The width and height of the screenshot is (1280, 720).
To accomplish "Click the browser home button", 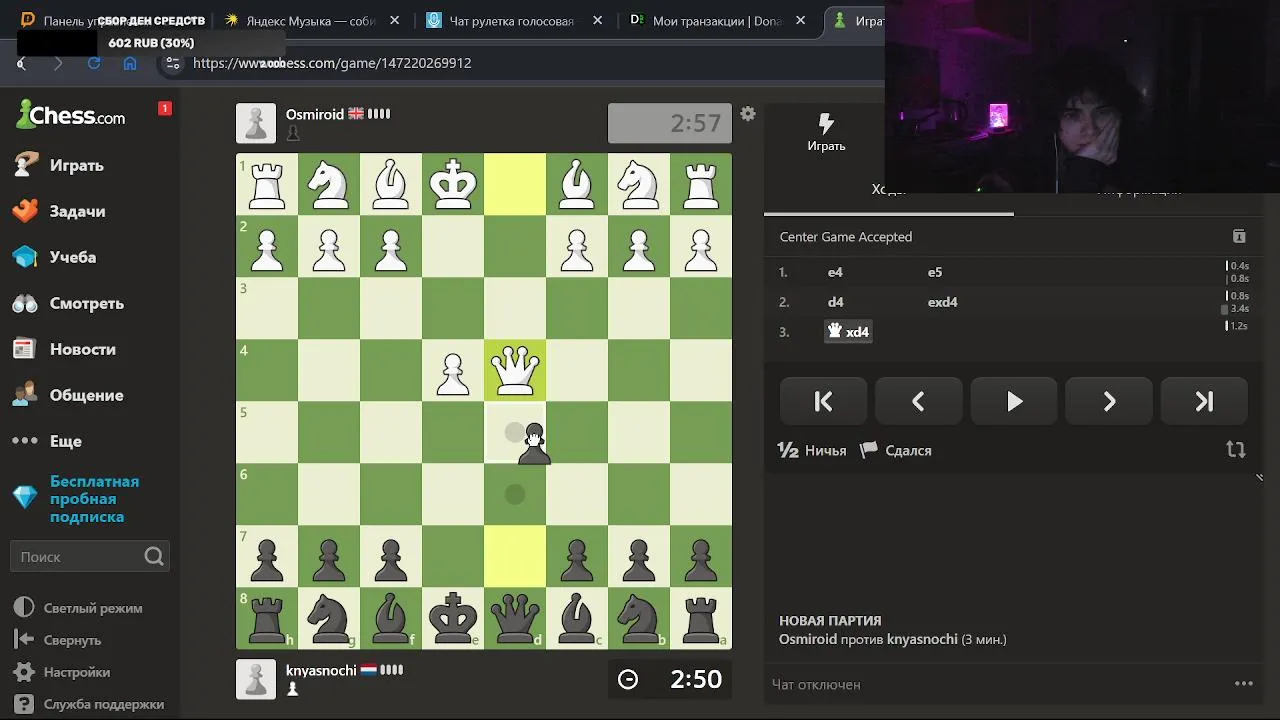I will point(130,63).
